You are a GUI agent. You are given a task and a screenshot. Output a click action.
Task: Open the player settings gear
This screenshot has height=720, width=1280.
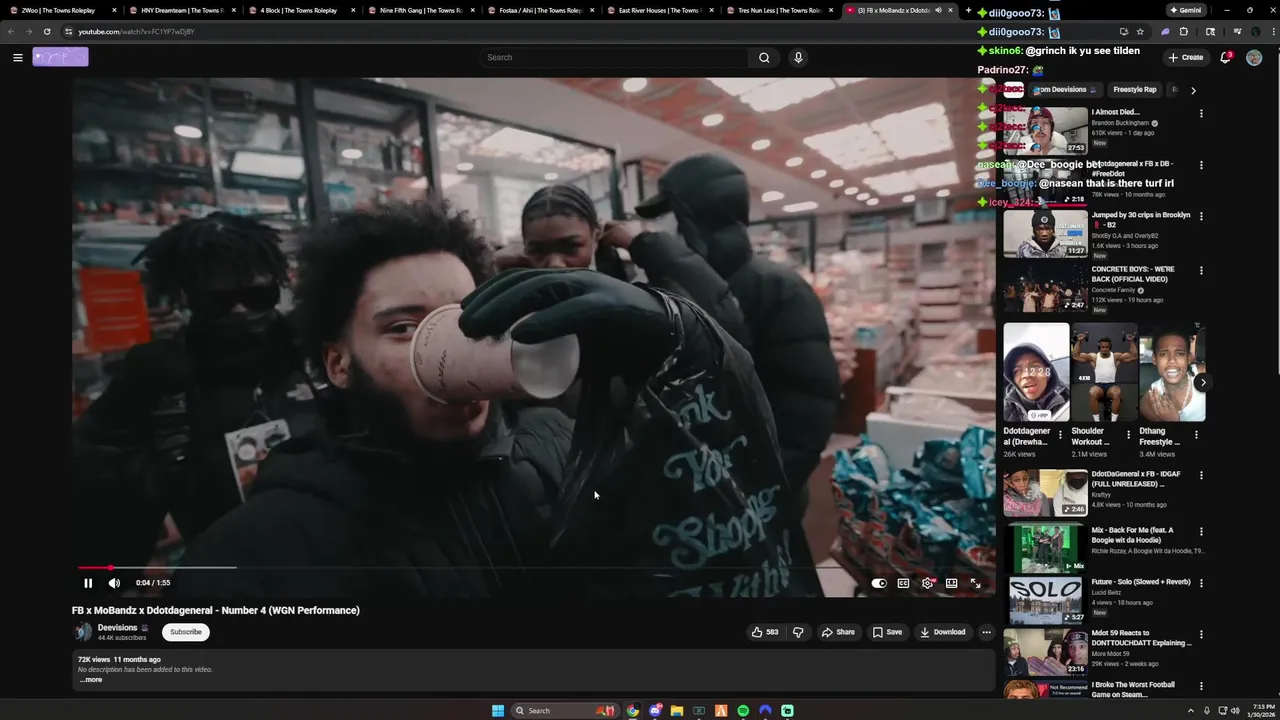pos(927,583)
